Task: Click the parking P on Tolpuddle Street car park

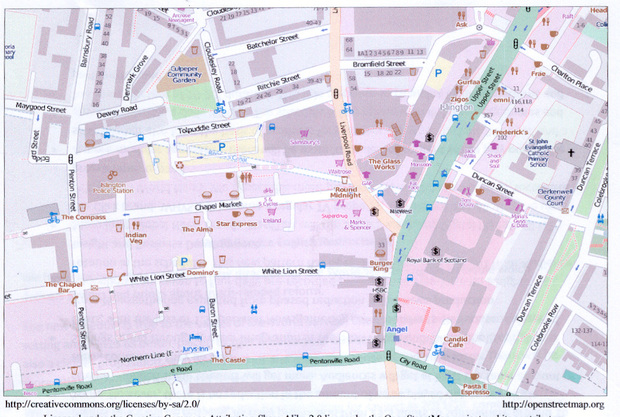Action: coord(222,147)
